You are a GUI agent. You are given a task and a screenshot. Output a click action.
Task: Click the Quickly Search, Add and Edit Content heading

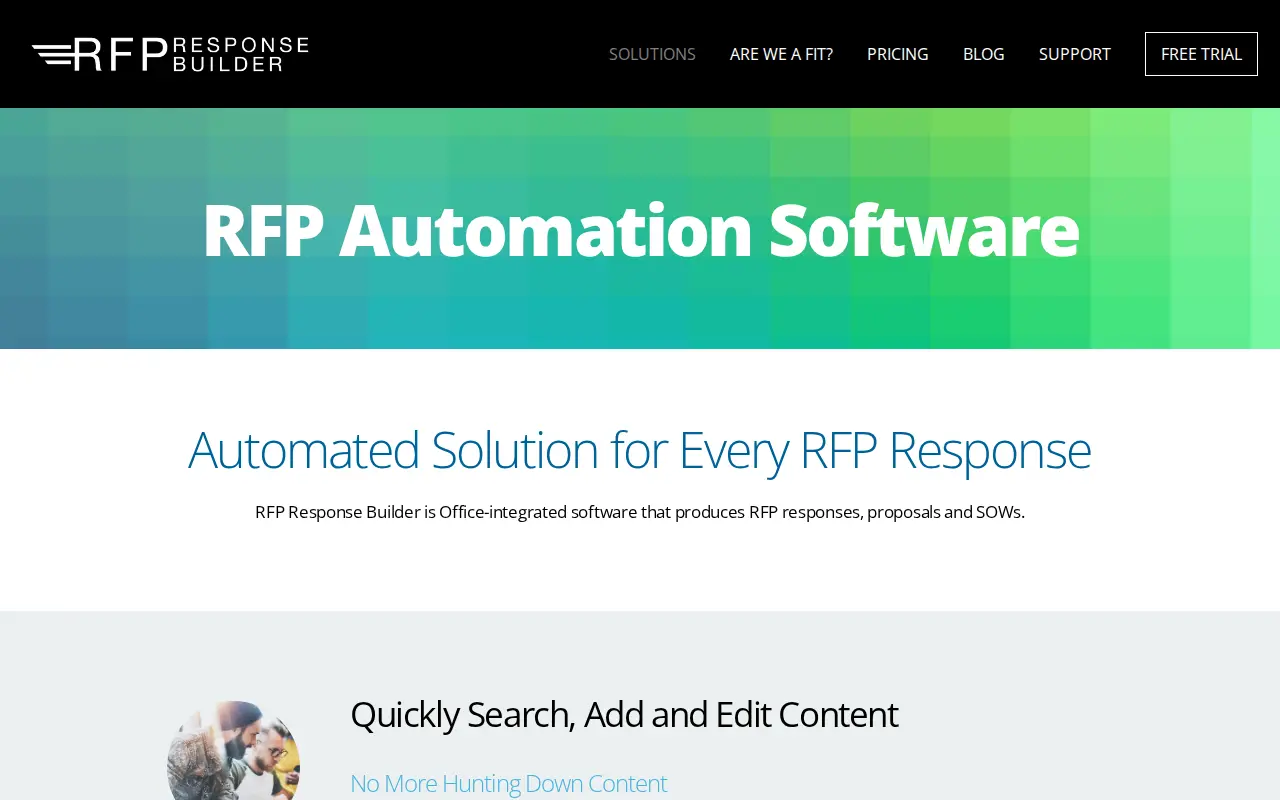pyautogui.click(x=624, y=714)
